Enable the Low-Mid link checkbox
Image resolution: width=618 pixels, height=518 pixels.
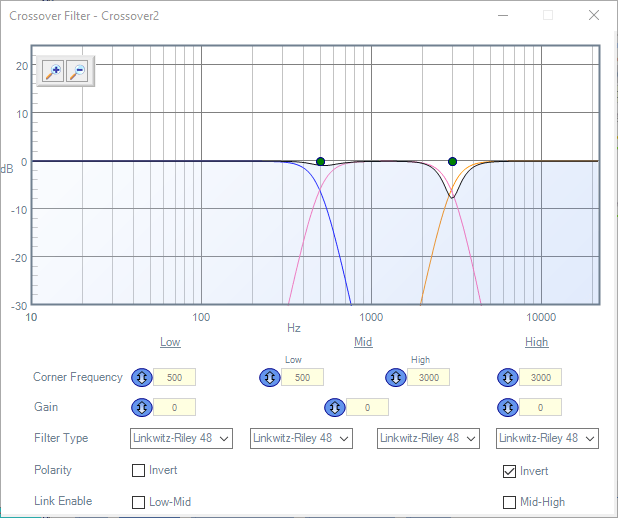[x=139, y=502]
